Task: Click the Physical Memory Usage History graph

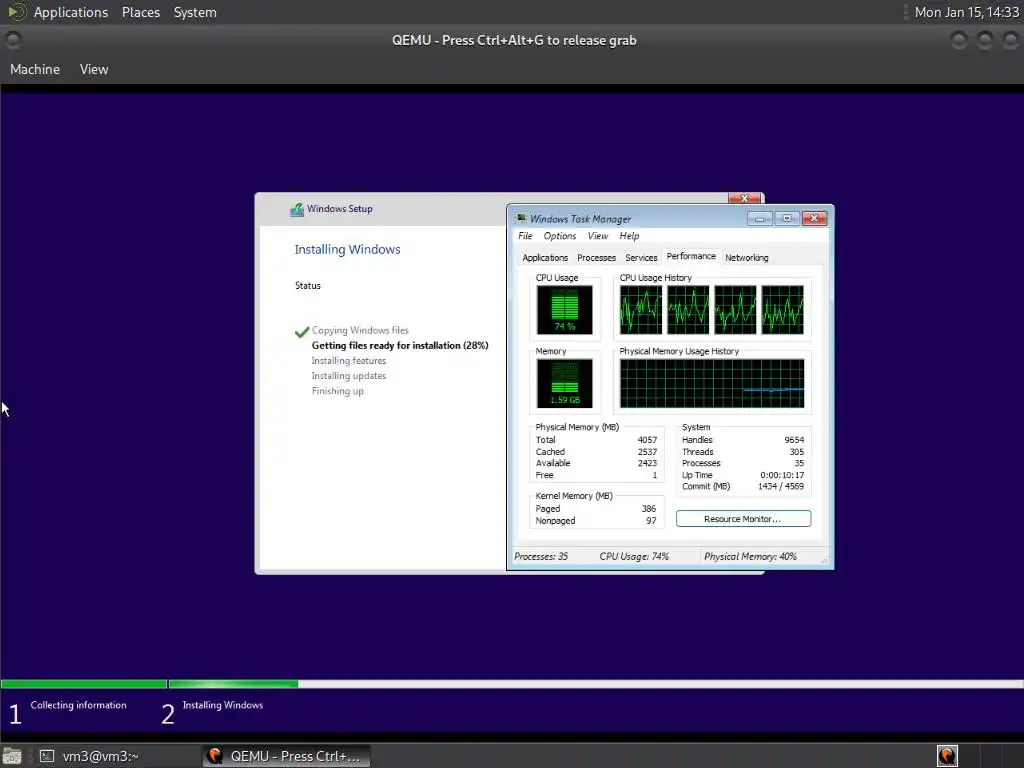Action: [x=712, y=383]
